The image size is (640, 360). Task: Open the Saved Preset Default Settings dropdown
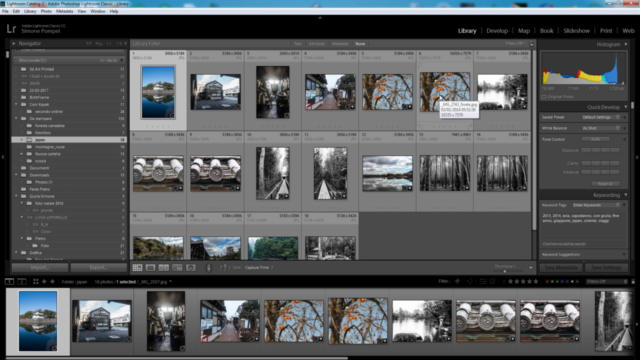pyautogui.click(x=601, y=117)
